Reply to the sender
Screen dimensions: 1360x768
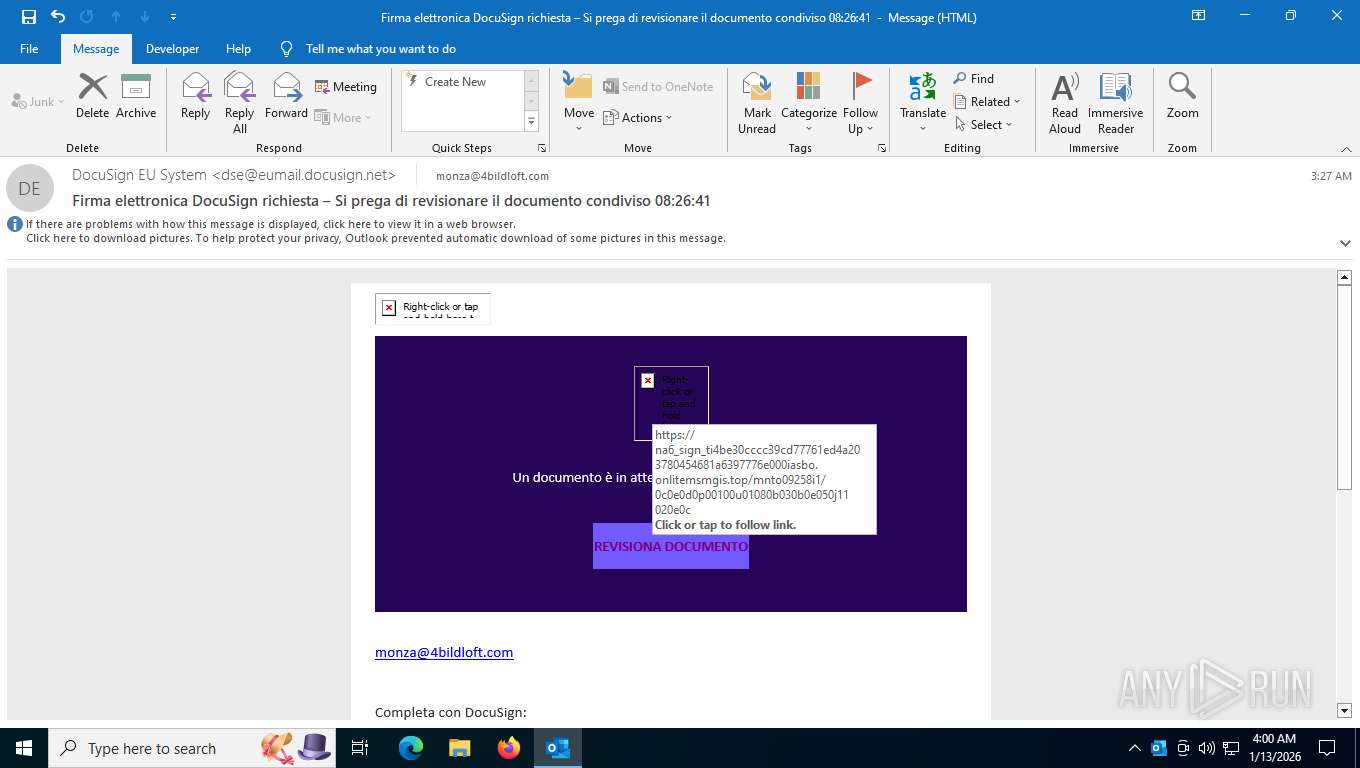click(196, 96)
